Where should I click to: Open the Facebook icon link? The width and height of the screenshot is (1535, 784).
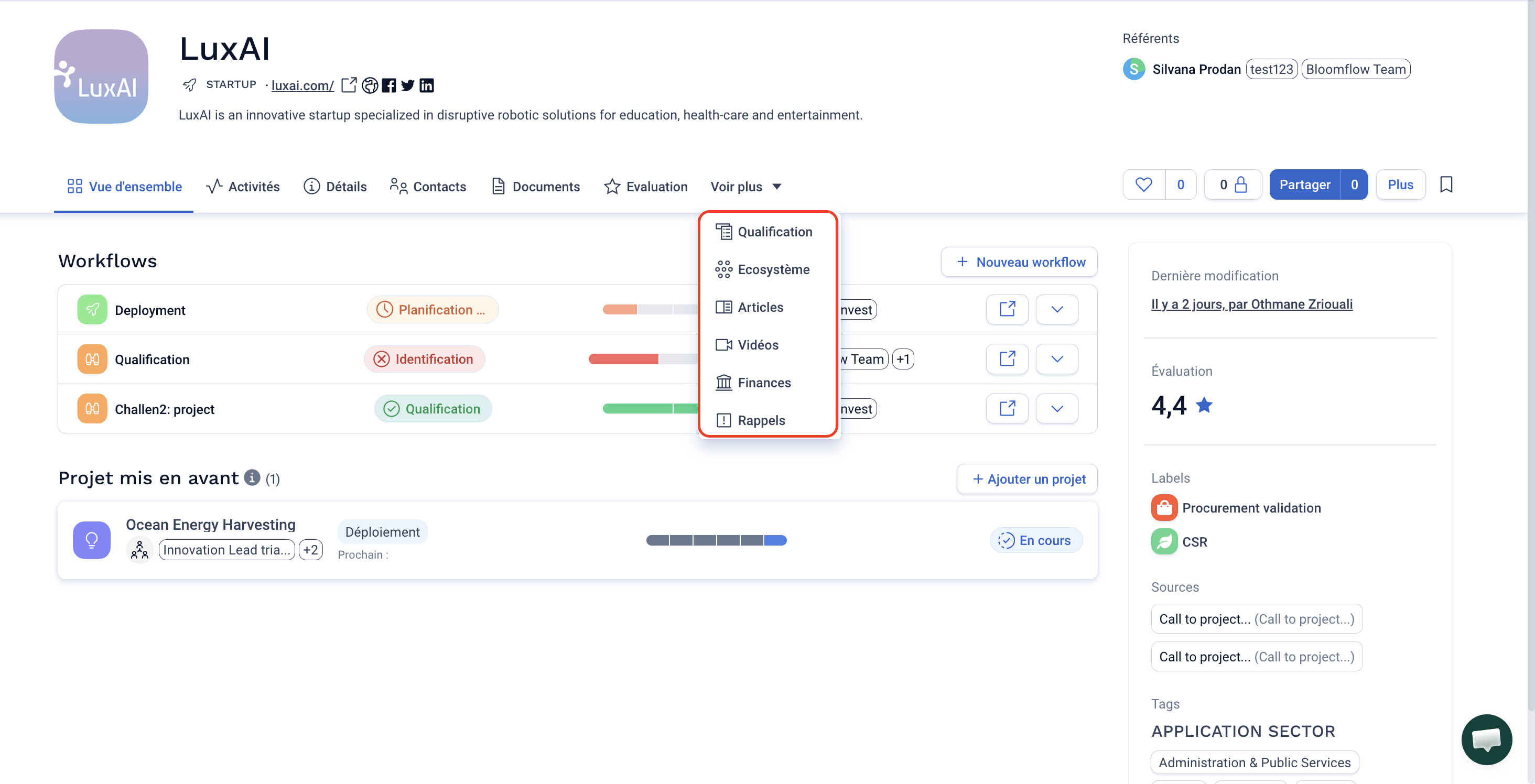coord(388,86)
